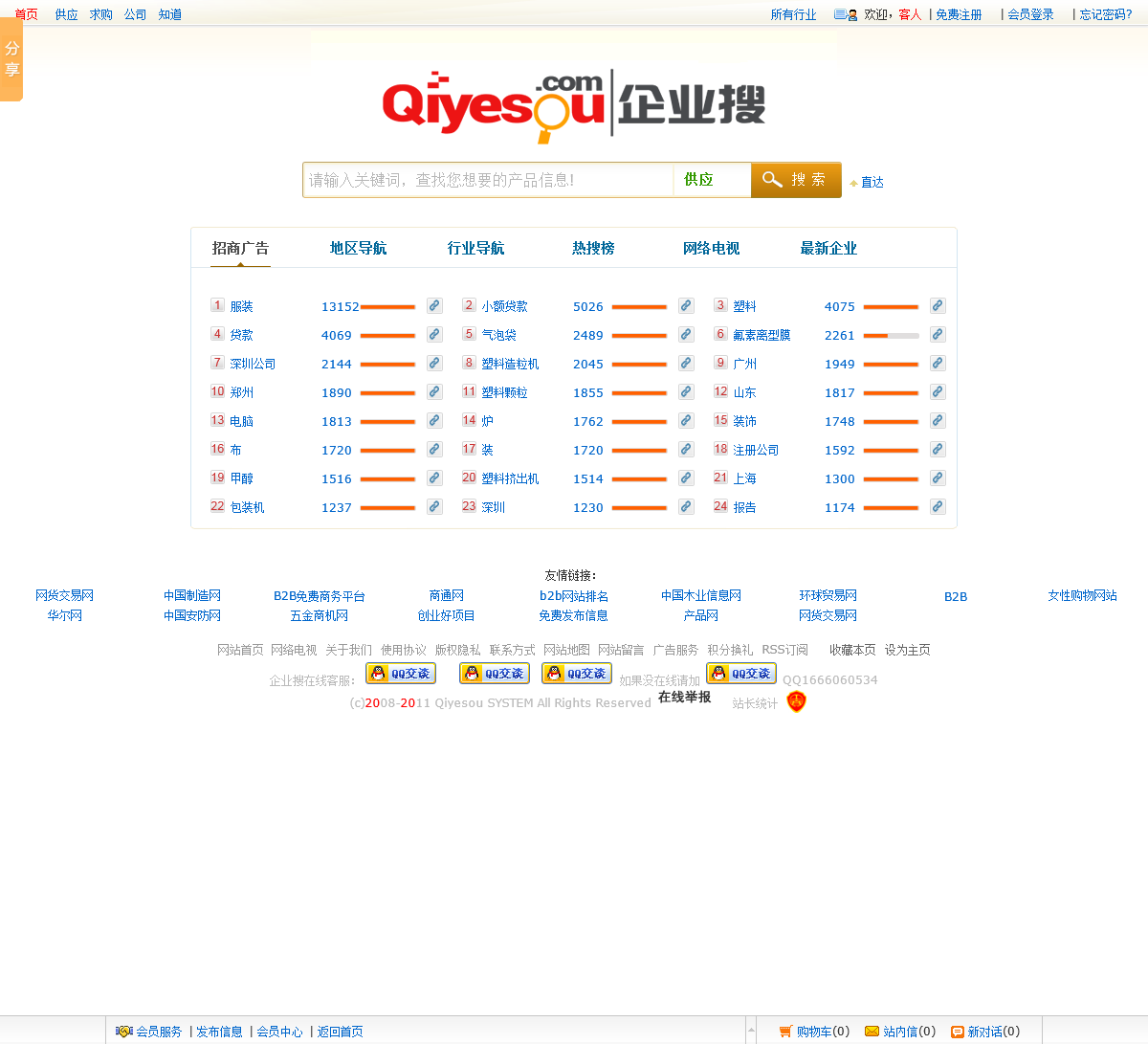Viewport: 1148px width, 1044px height.
Task: Click the link icon beside 小额贷款
Action: pos(686,306)
